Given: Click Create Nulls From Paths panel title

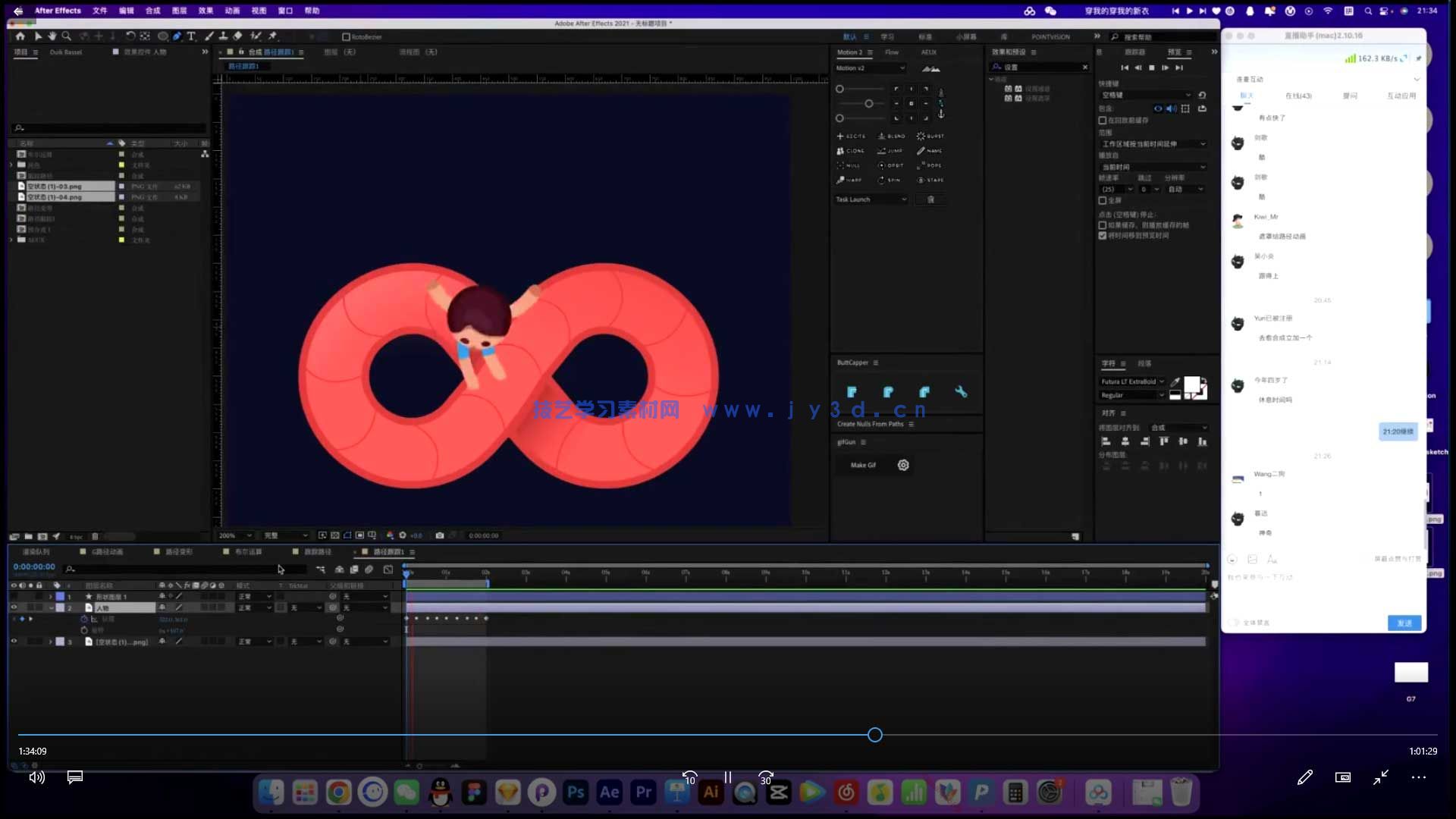Looking at the screenshot, I should (870, 424).
